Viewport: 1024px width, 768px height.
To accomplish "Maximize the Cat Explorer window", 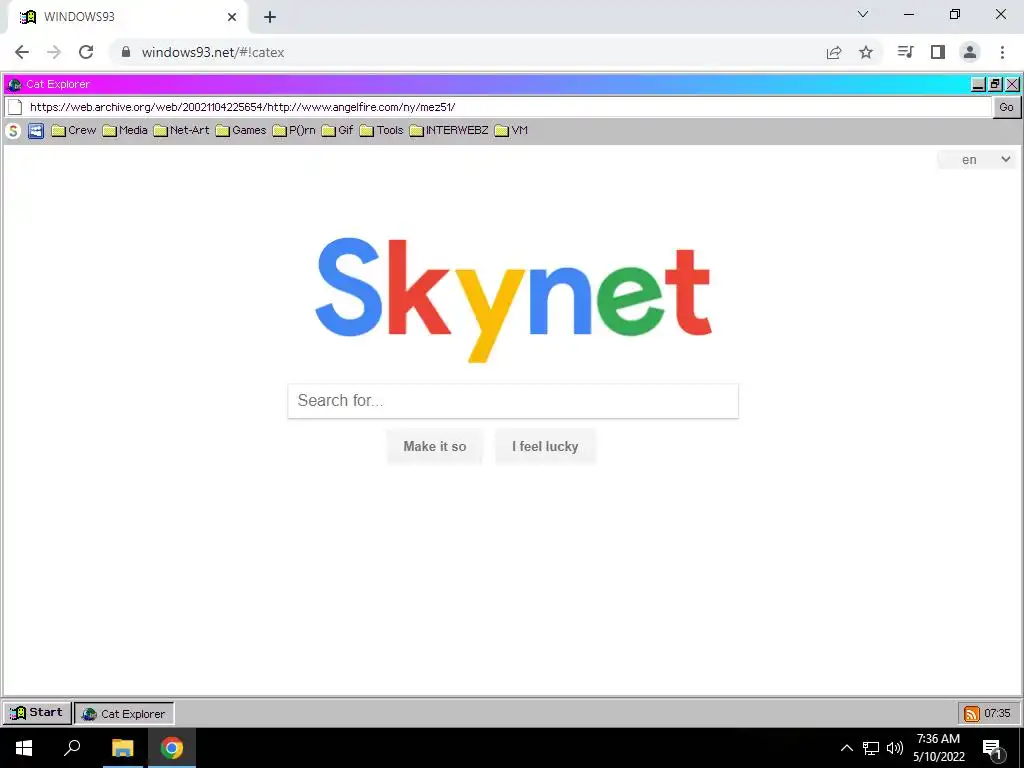I will (995, 84).
